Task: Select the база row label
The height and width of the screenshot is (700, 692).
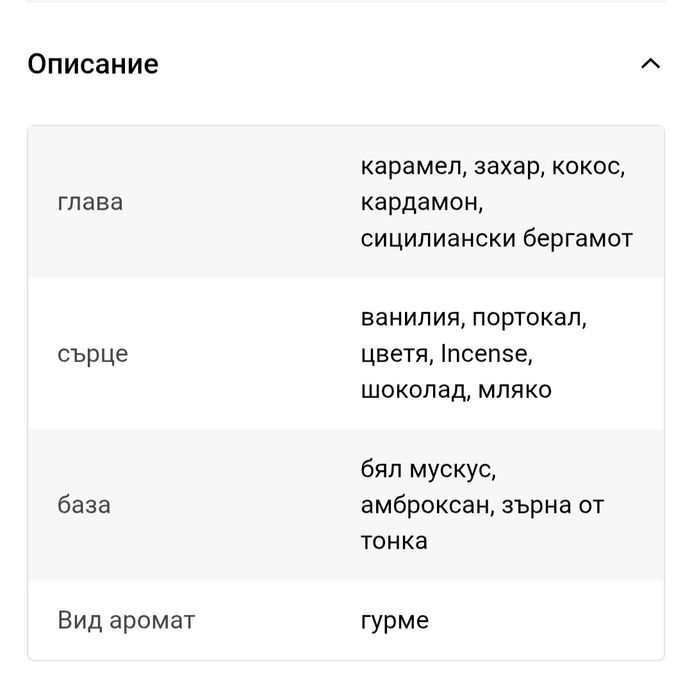Action: point(84,505)
